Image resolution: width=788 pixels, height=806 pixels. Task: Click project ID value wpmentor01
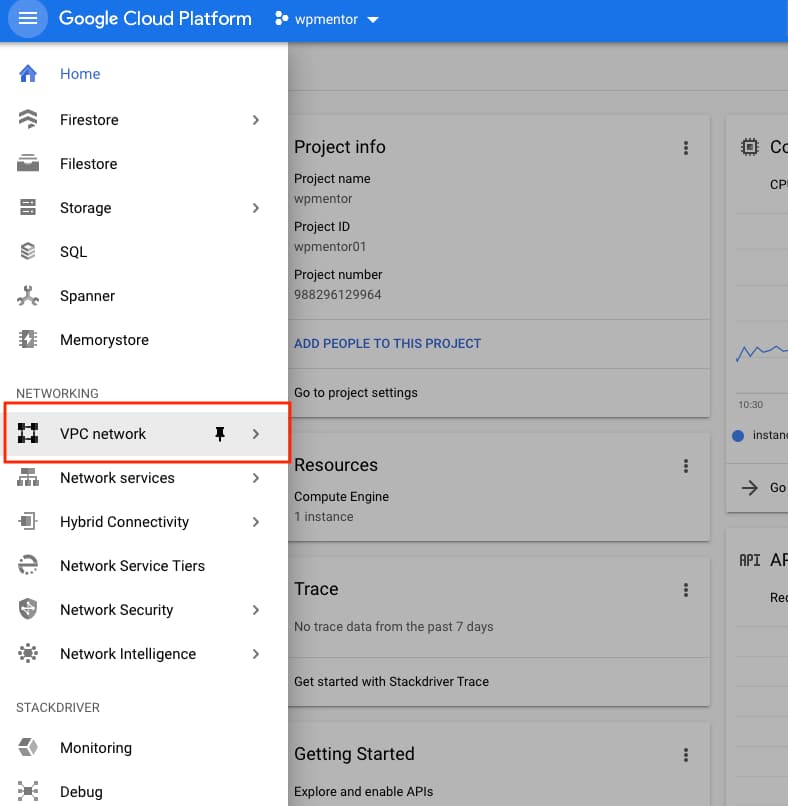329,247
